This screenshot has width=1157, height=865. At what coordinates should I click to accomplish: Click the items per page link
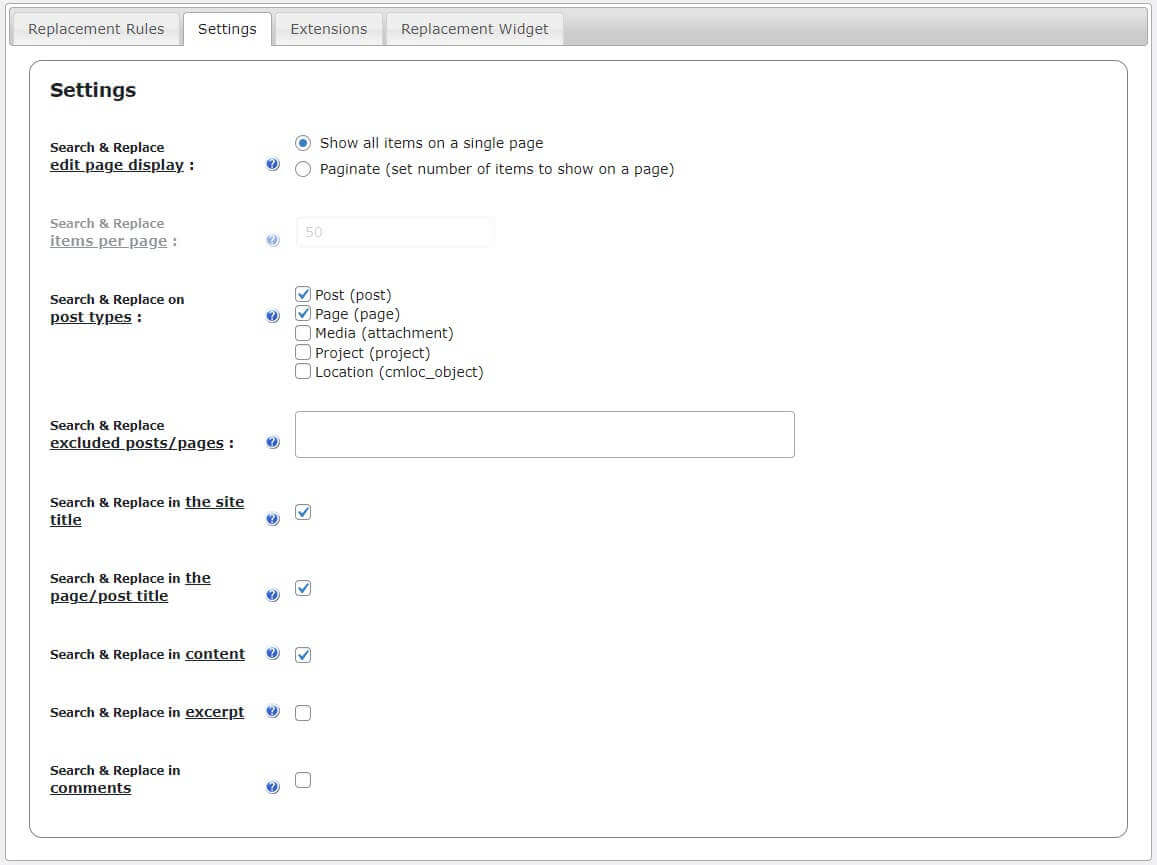[108, 241]
